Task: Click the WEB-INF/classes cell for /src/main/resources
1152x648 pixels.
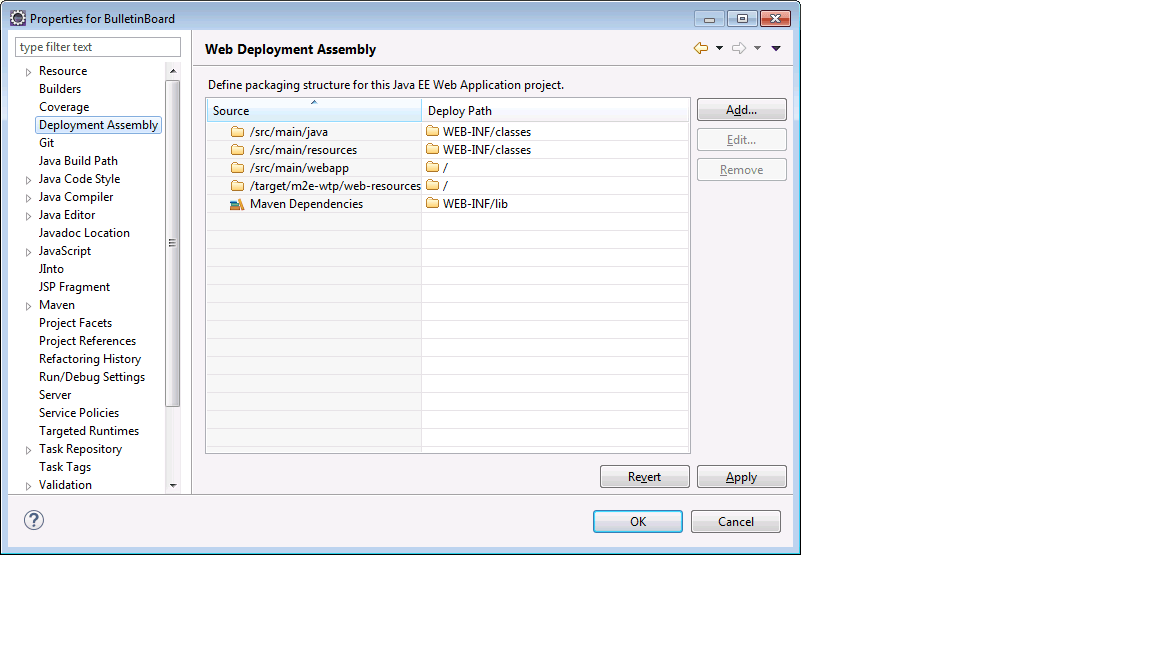Action: point(555,150)
